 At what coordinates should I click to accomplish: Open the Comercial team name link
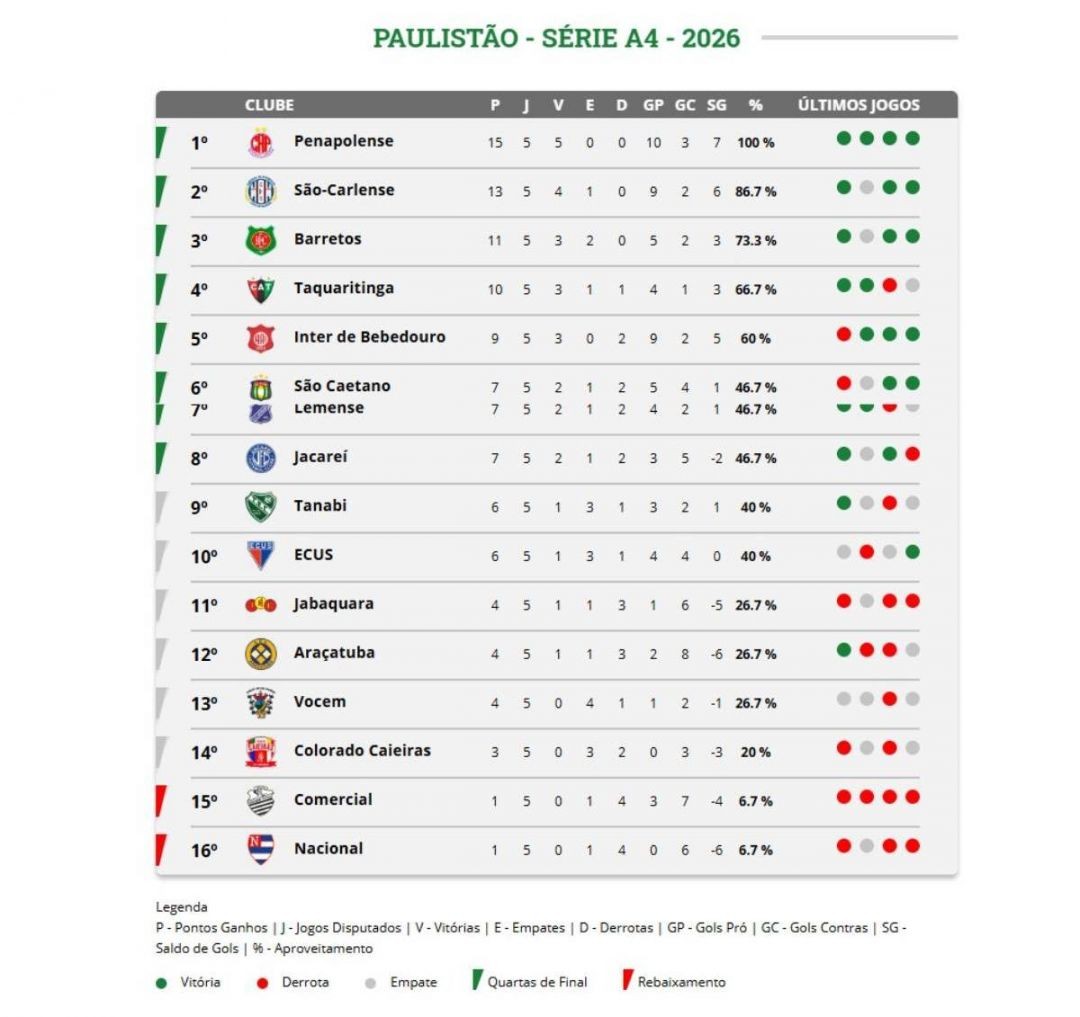point(333,799)
